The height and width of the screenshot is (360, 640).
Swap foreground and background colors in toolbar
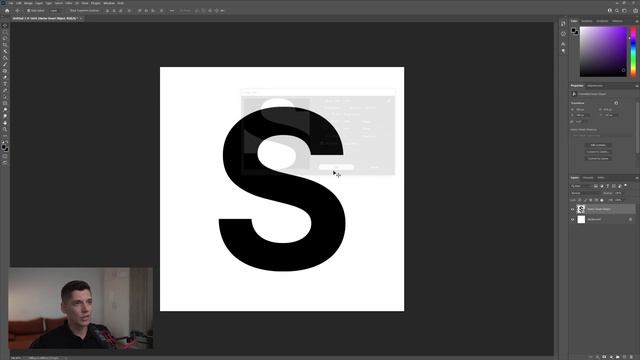(7, 142)
